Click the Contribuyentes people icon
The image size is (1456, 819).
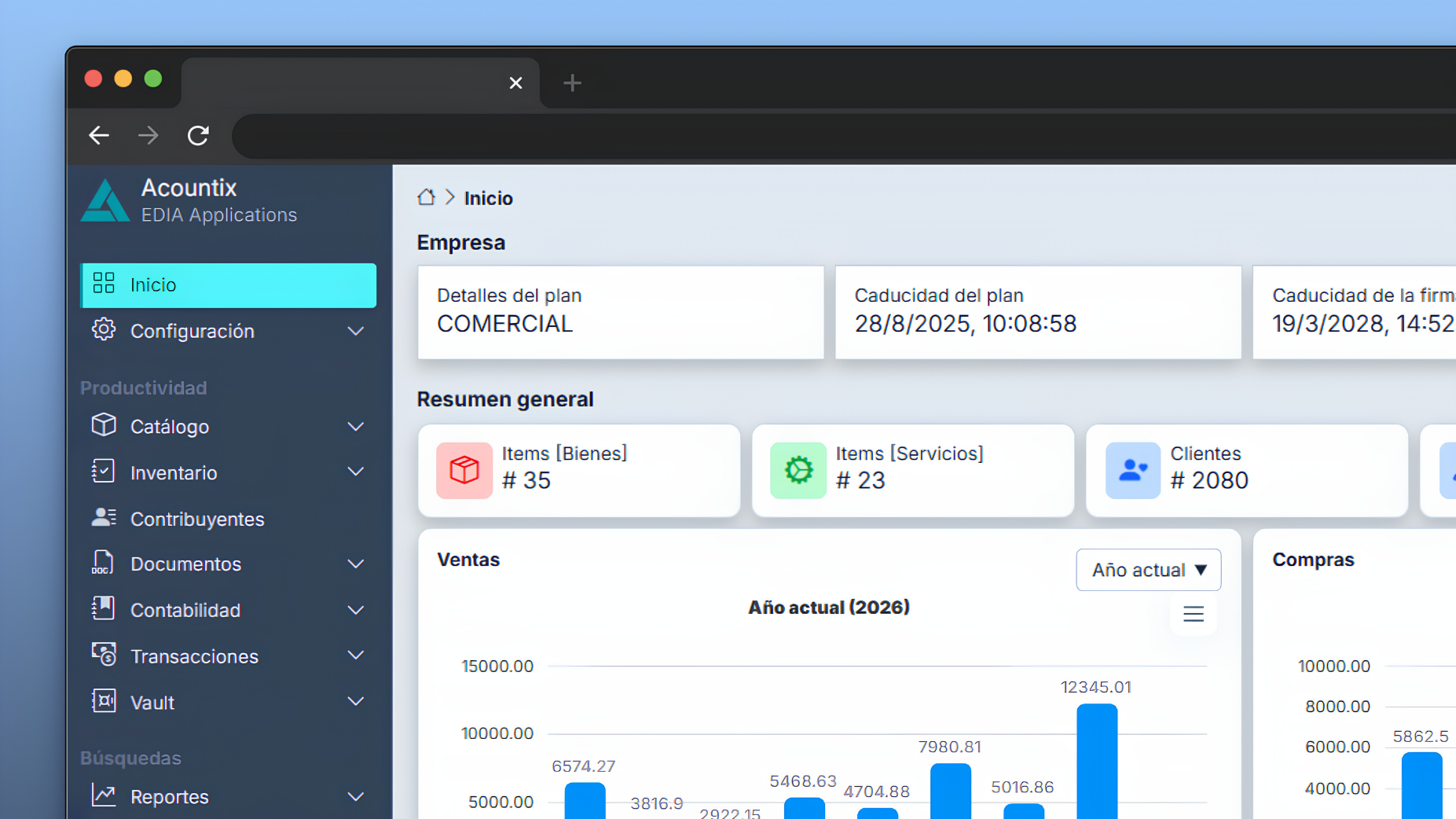104,517
